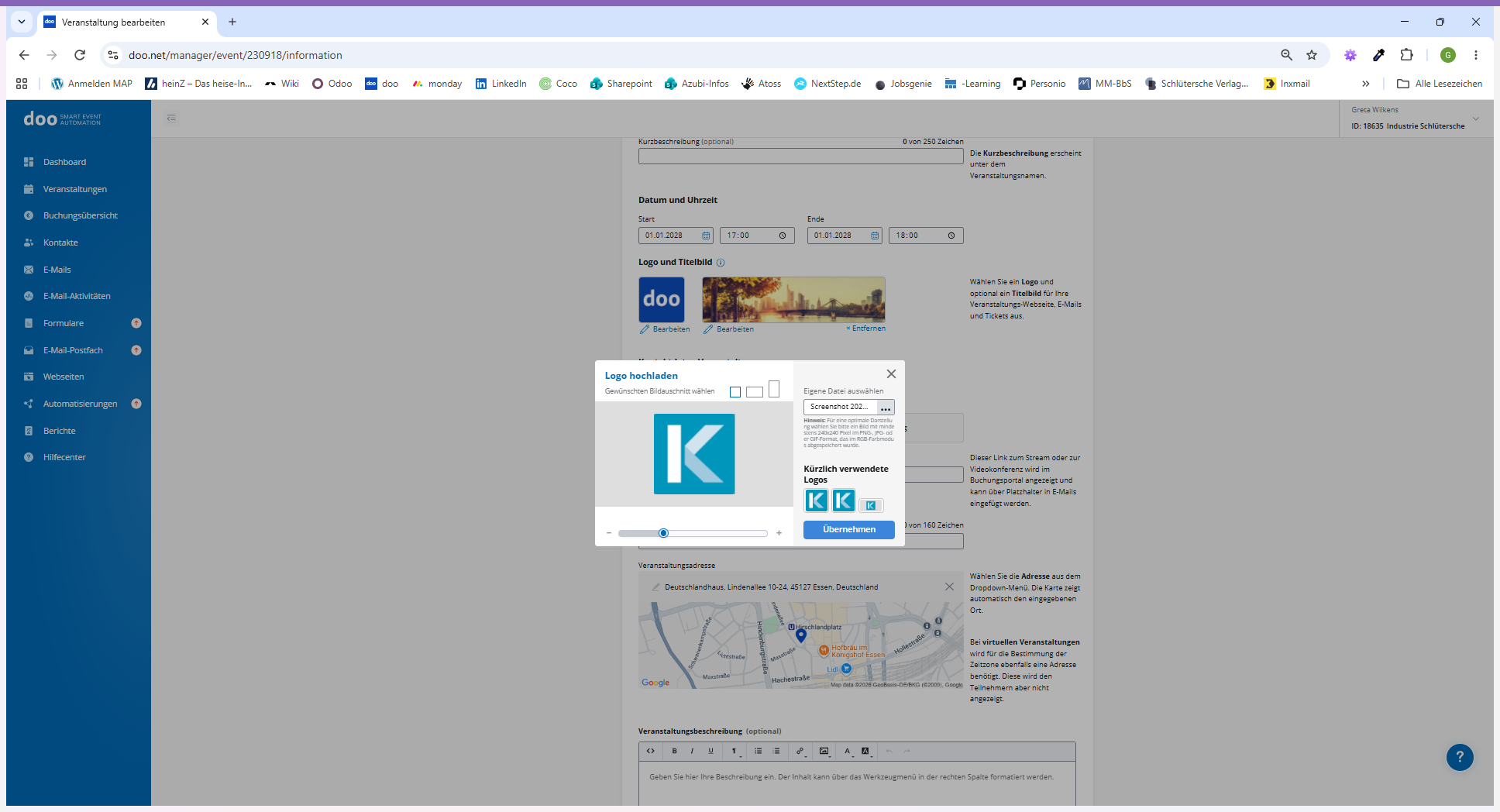Click the doo Smart Event Automation logo

[x=62, y=119]
